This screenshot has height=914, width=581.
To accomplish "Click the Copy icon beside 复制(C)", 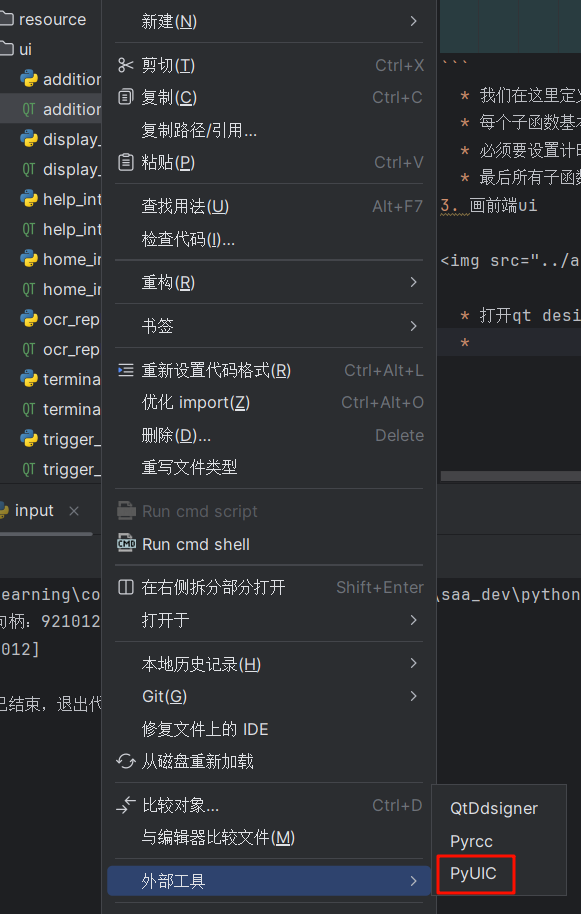I will (x=125, y=97).
